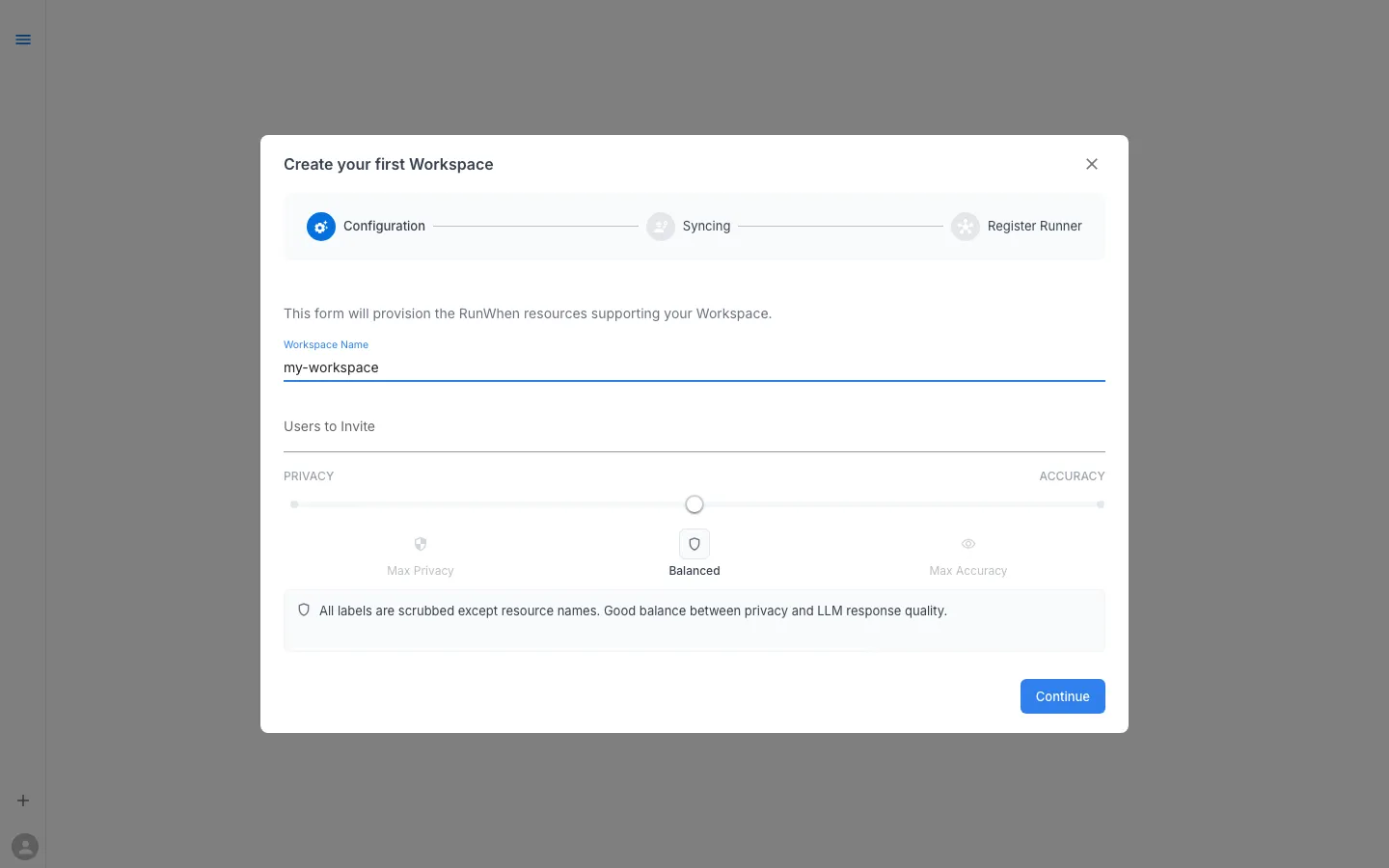Open the sidebar hamburger menu
The image size is (1389, 868).
click(x=23, y=40)
